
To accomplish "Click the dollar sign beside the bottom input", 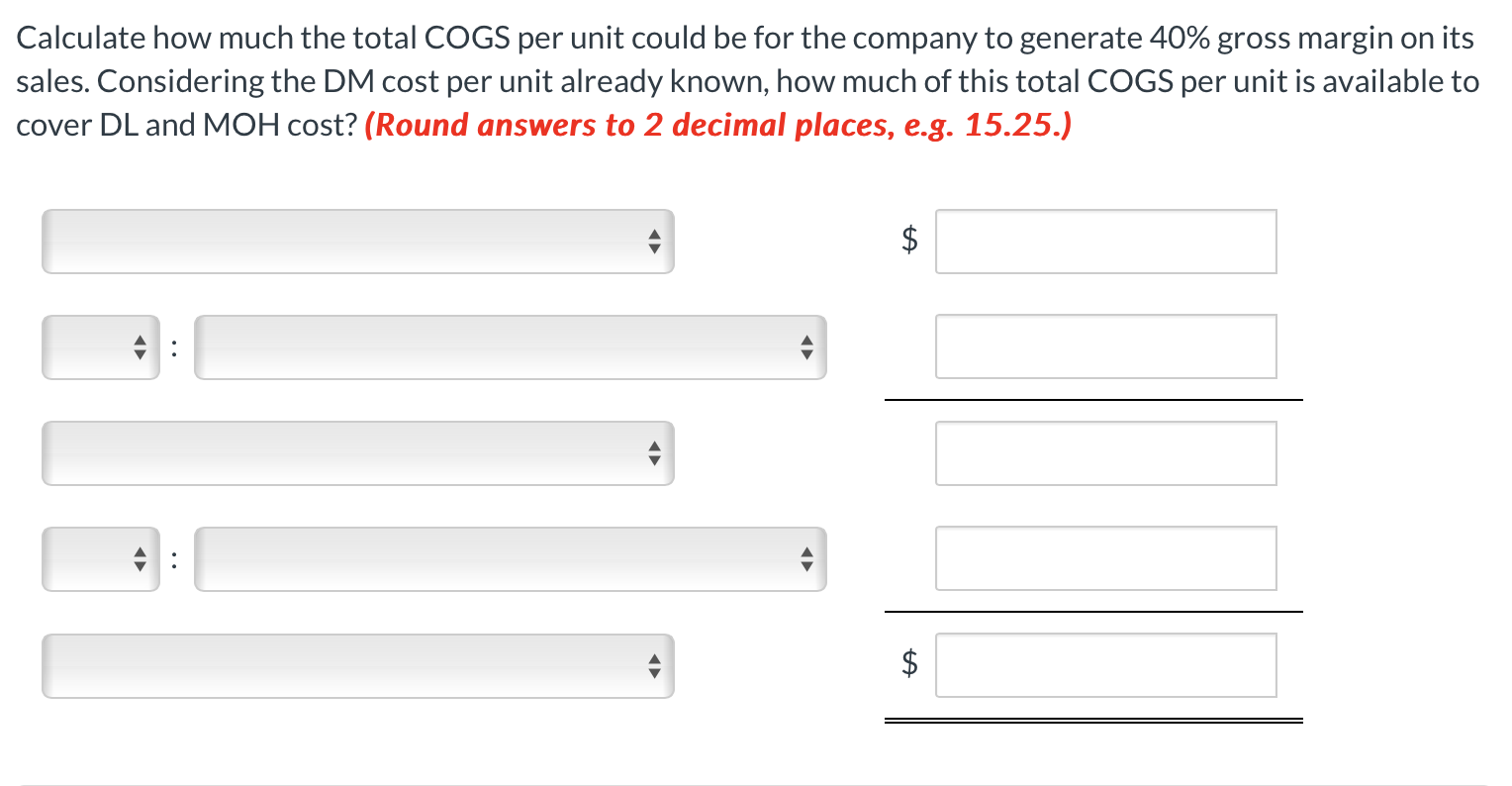I will pos(909,664).
